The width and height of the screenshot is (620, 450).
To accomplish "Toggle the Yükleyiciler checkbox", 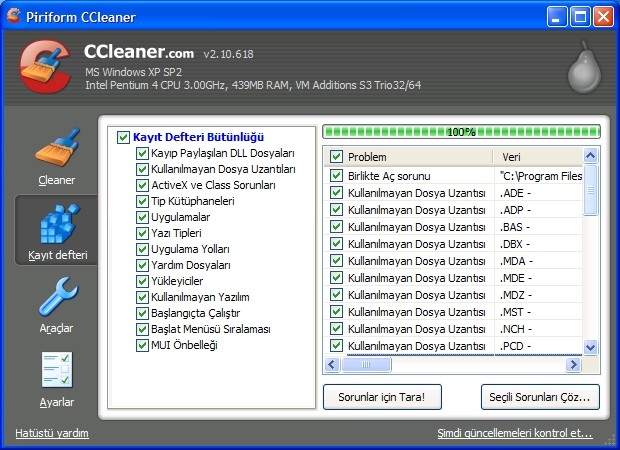I will 142,281.
